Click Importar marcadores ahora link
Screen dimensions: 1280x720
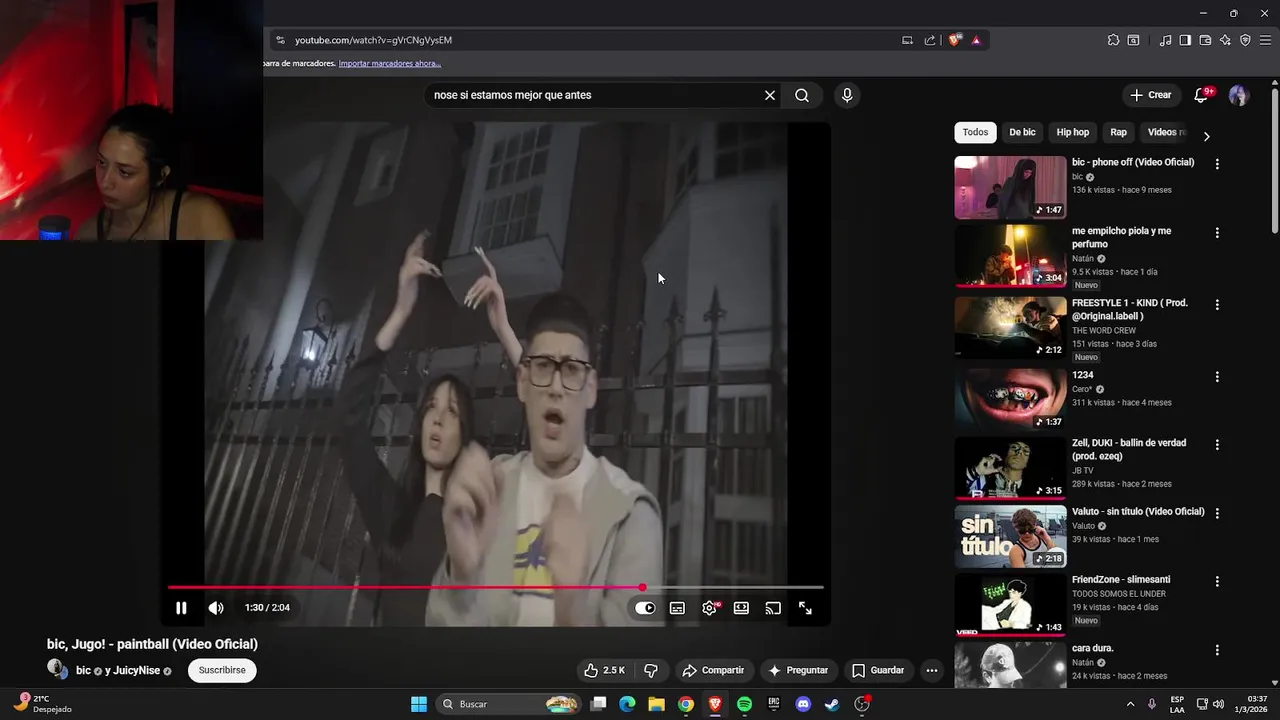[390, 63]
